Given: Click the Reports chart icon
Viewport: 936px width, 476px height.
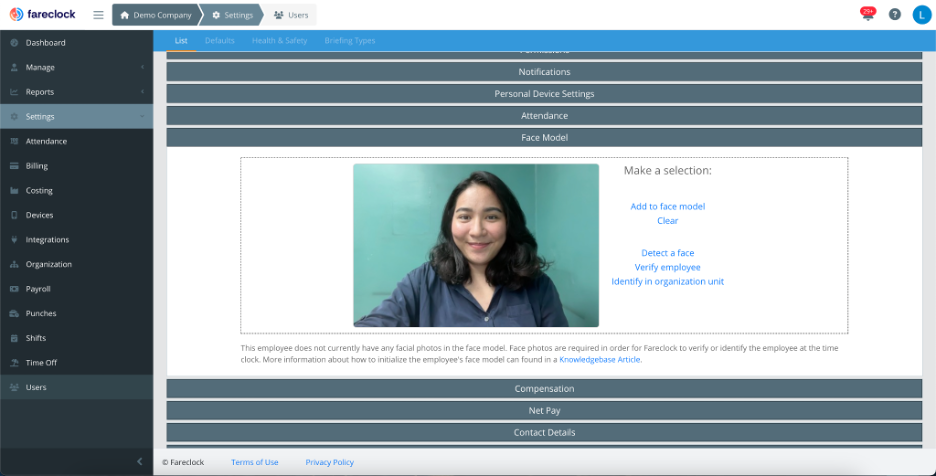Looking at the screenshot, I should tap(14, 92).
